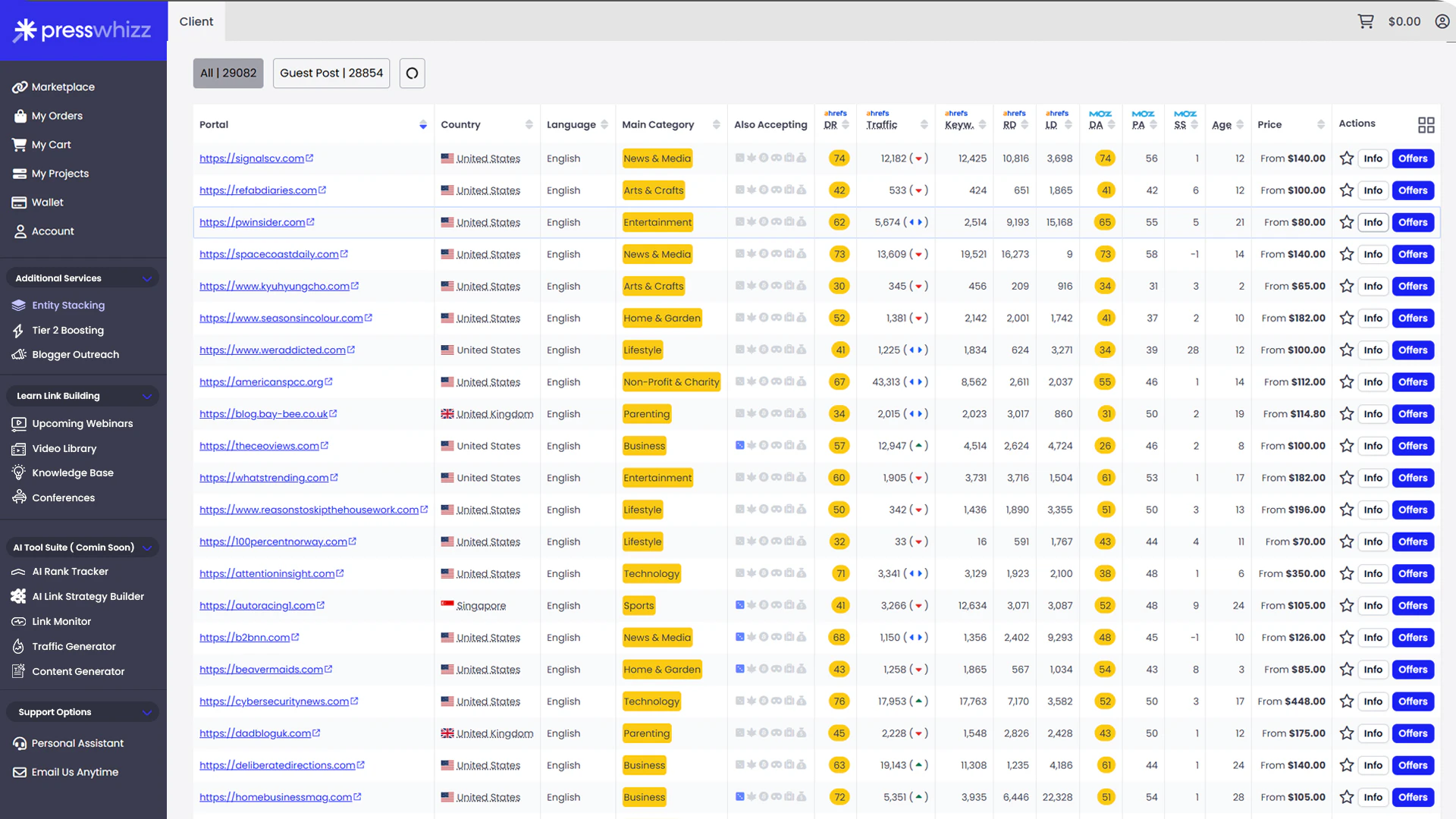Open the user profile icon
Viewport: 1456px width, 819px height.
click(x=1442, y=21)
